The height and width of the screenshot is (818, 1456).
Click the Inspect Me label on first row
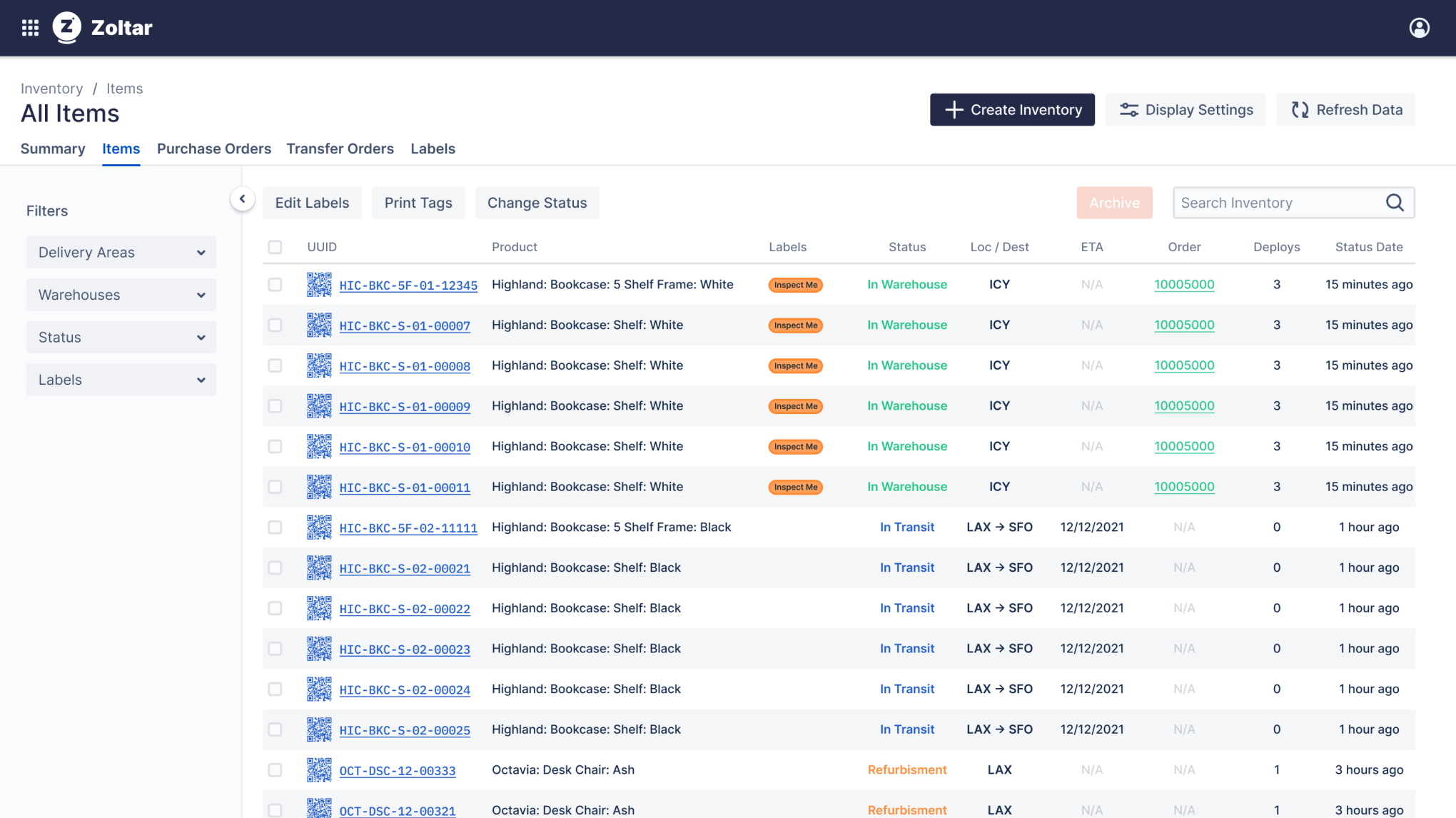[795, 285]
